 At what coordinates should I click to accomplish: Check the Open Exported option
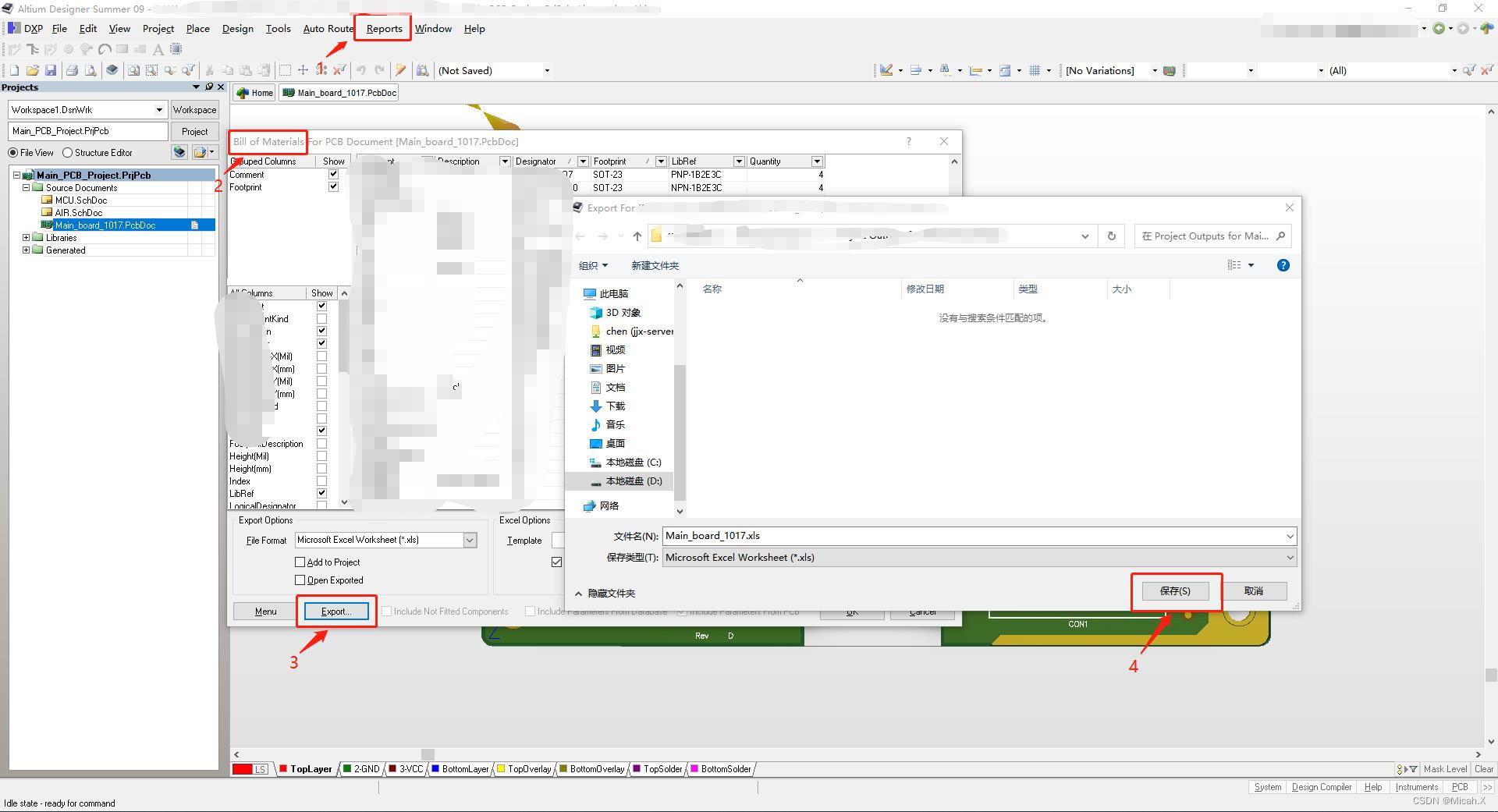tap(299, 580)
